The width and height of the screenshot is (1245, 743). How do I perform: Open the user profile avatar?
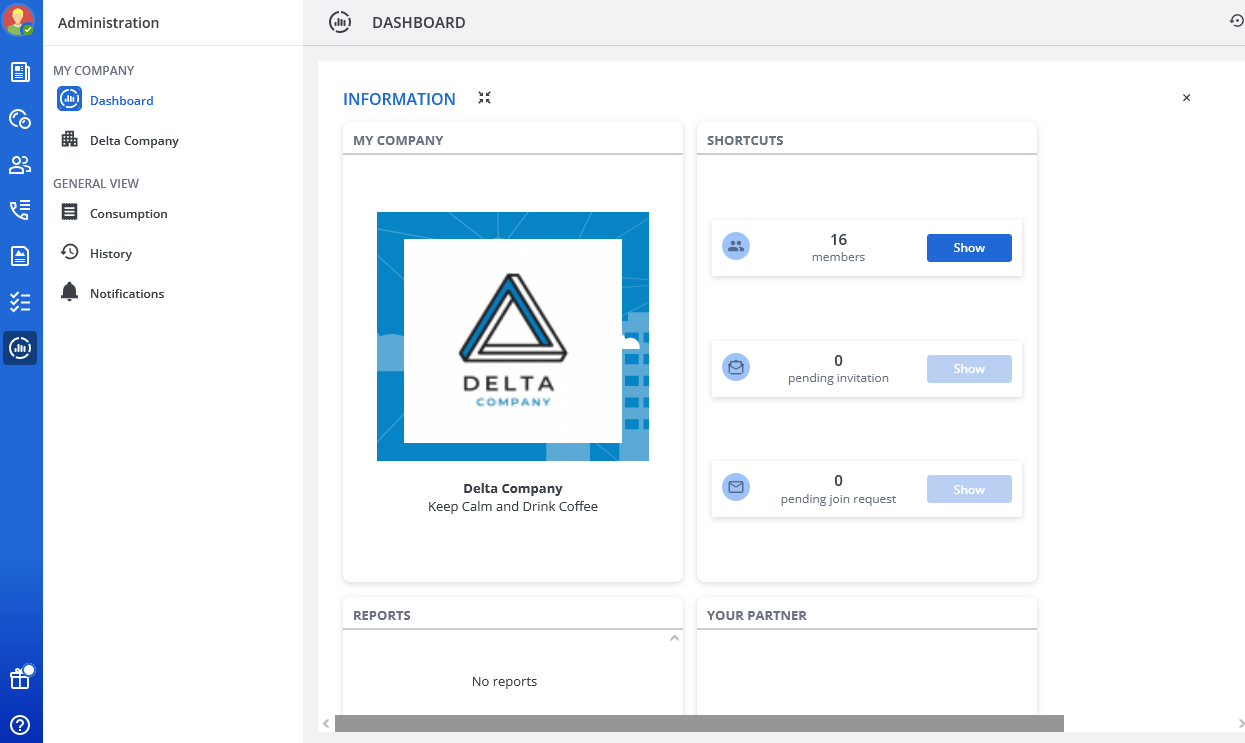coord(20,20)
